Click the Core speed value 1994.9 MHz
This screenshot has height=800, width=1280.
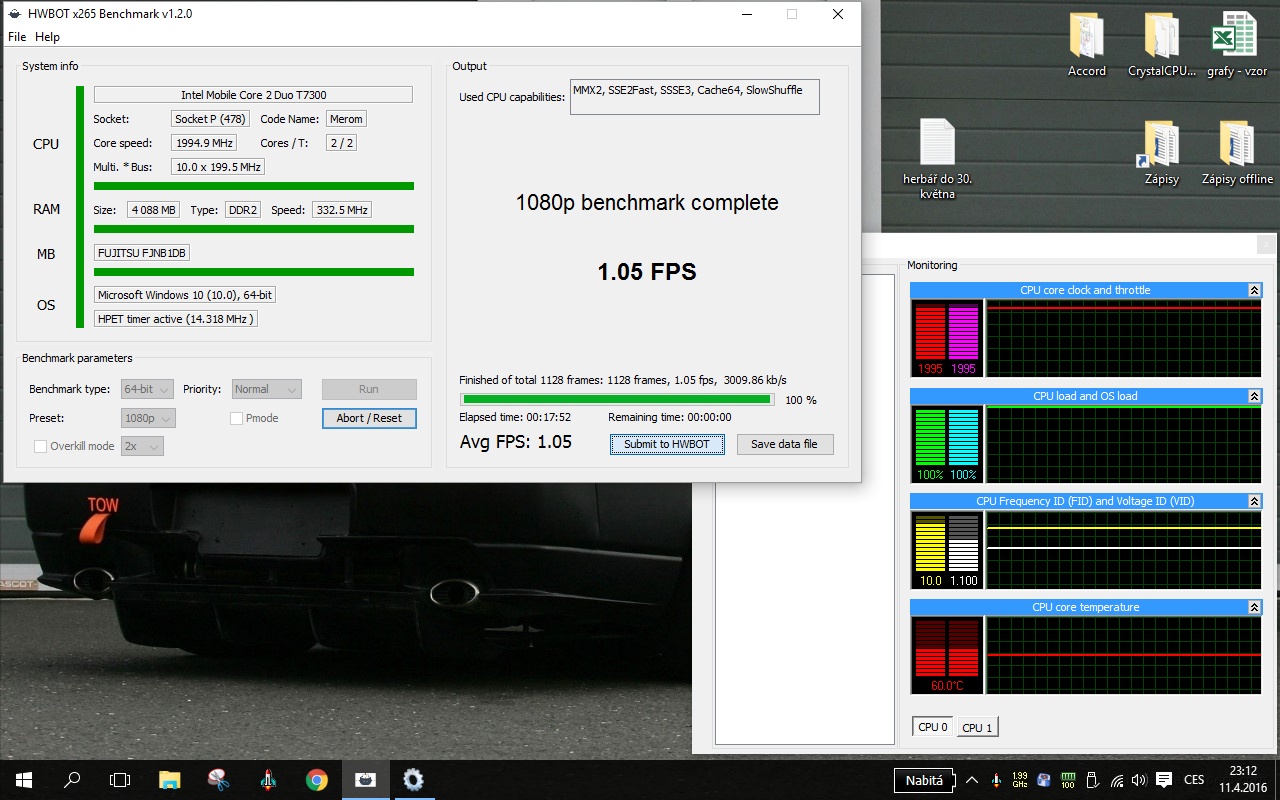(204, 143)
